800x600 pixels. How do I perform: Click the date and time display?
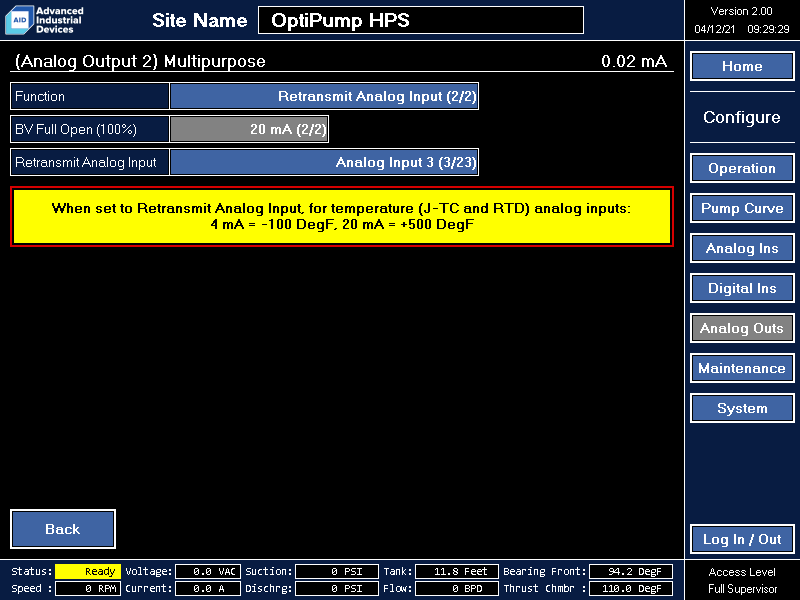coord(741,29)
